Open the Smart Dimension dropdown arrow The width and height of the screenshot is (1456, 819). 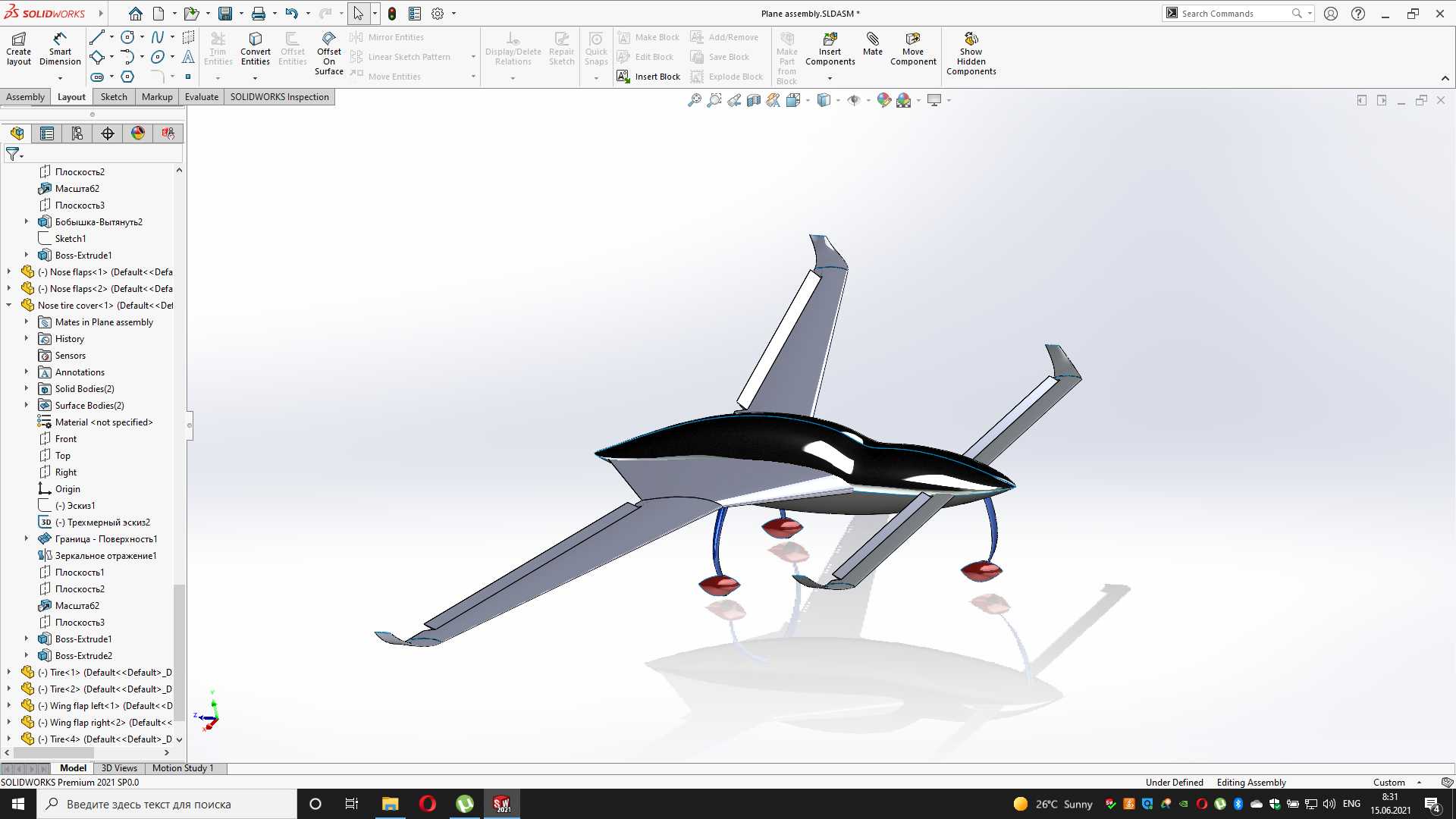tap(60, 78)
